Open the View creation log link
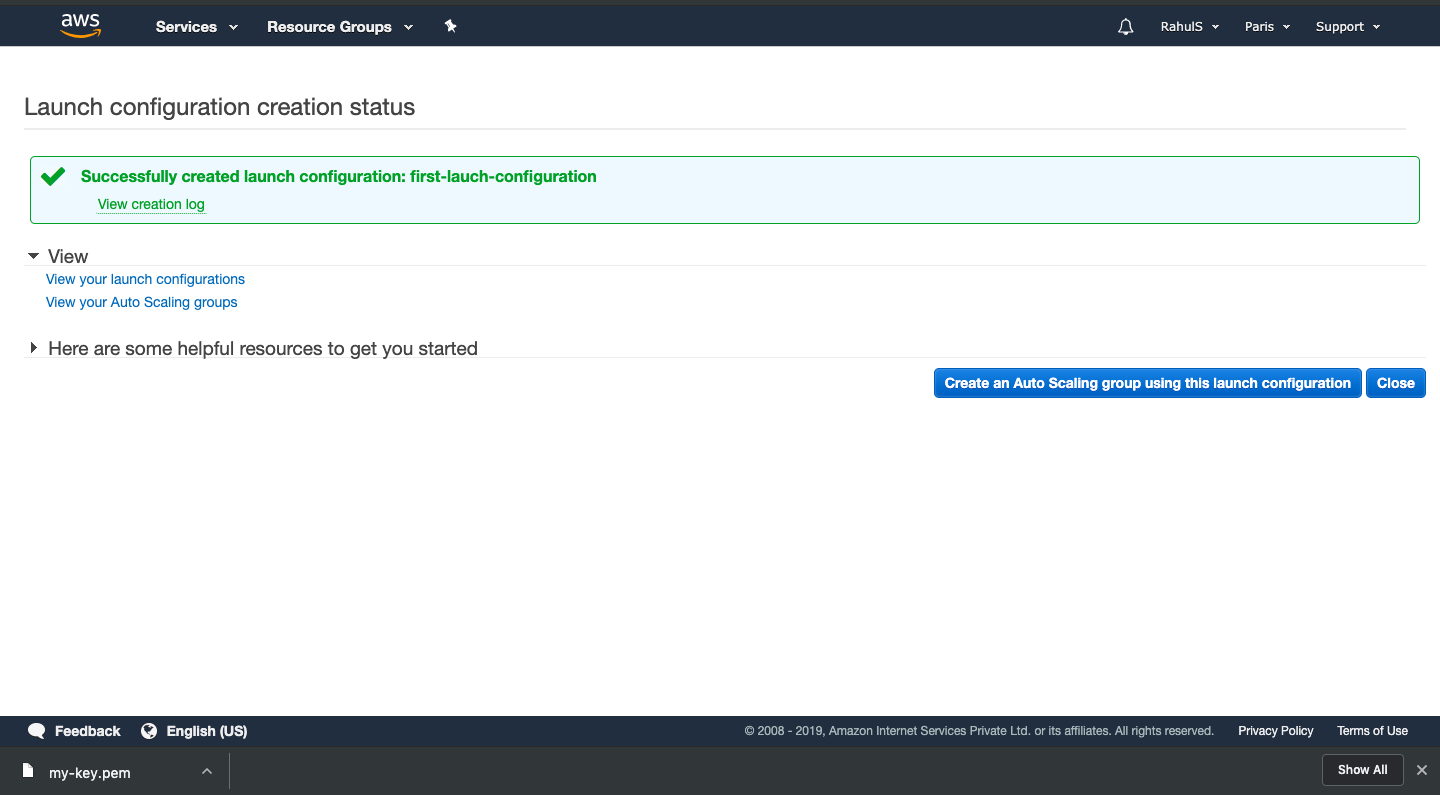Image resolution: width=1440 pixels, height=795 pixels. click(151, 204)
